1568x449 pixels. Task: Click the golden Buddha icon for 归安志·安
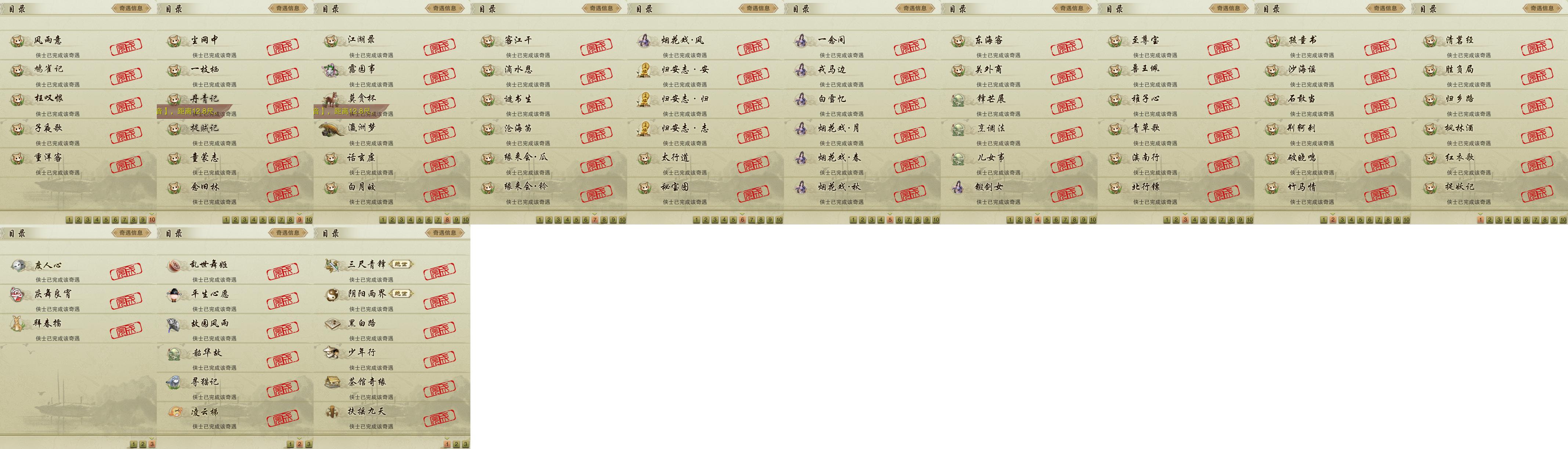(644, 70)
